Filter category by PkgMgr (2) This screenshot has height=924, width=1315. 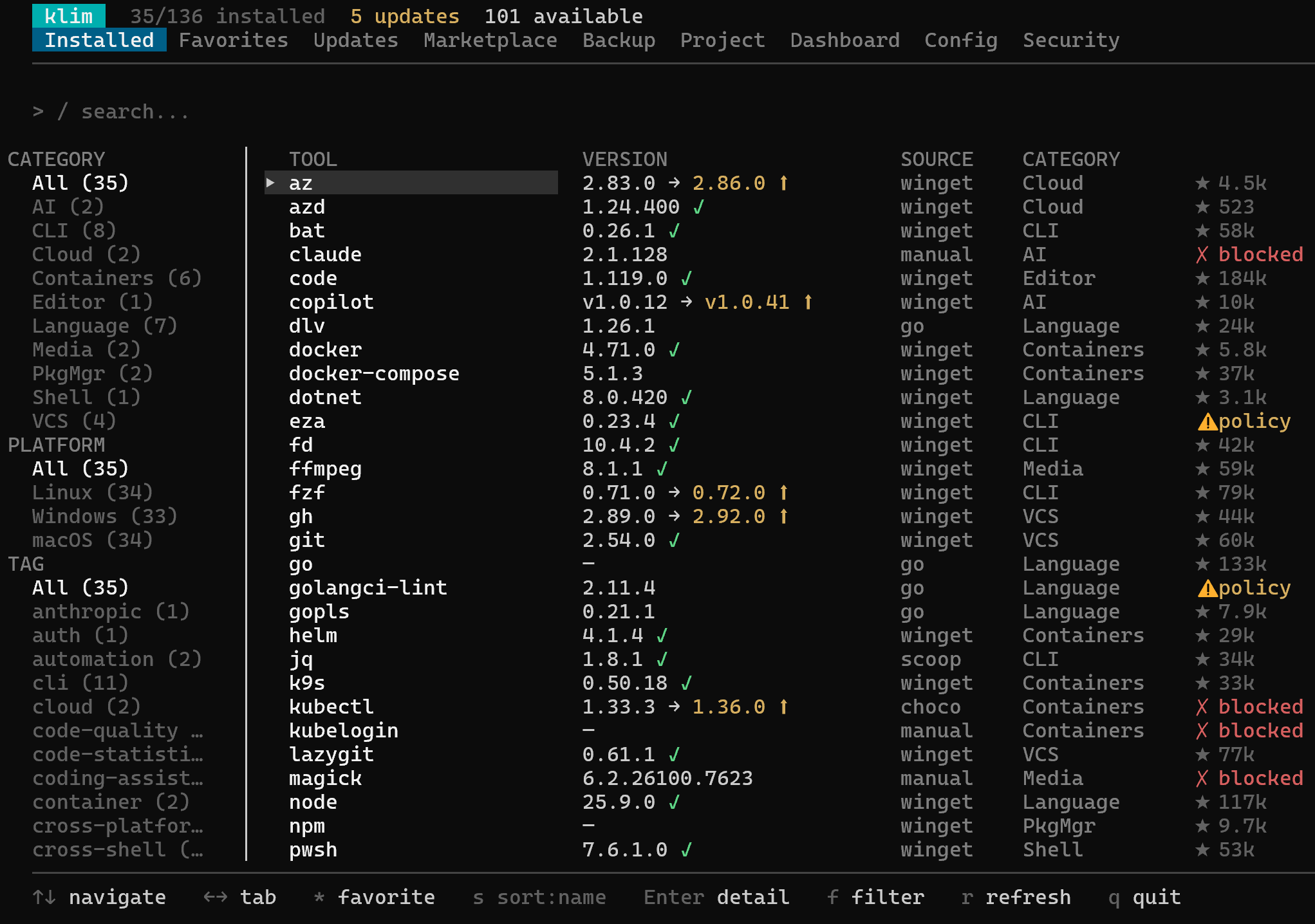[x=92, y=374]
